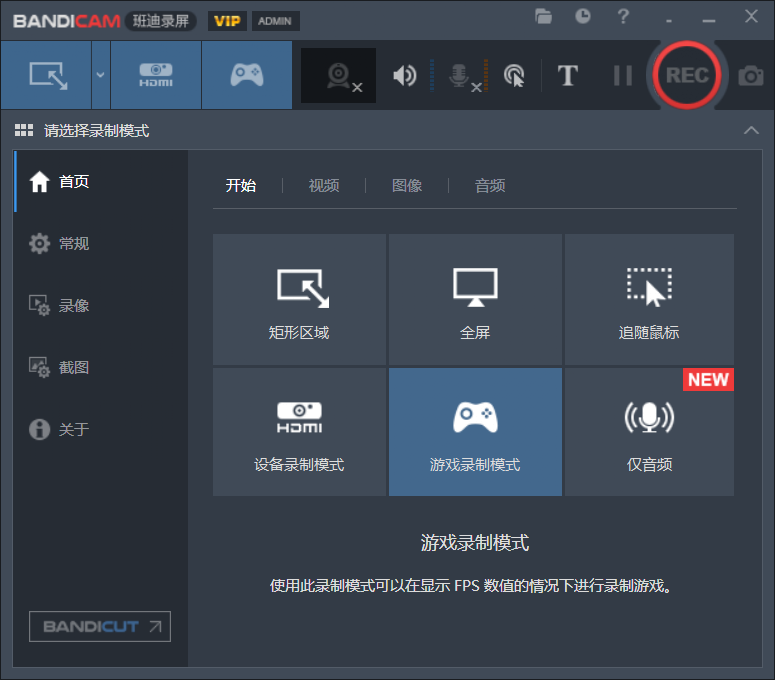Click the FPS description sentence text
The image size is (775, 680).
471,586
